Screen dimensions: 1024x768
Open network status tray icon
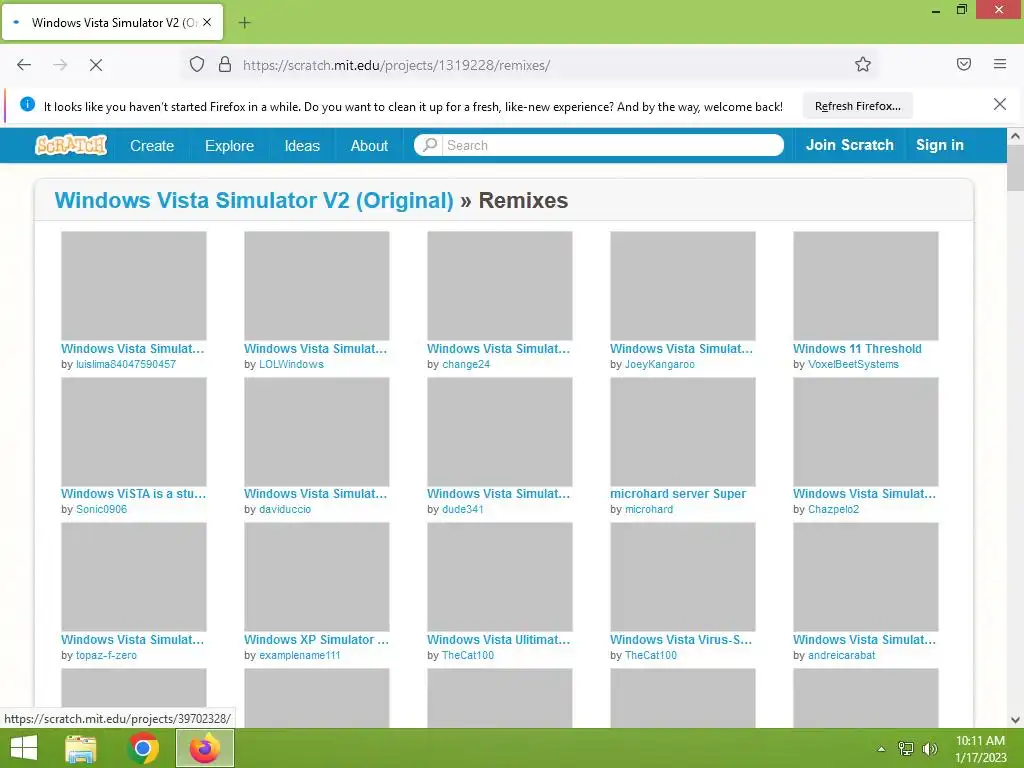(x=906, y=749)
